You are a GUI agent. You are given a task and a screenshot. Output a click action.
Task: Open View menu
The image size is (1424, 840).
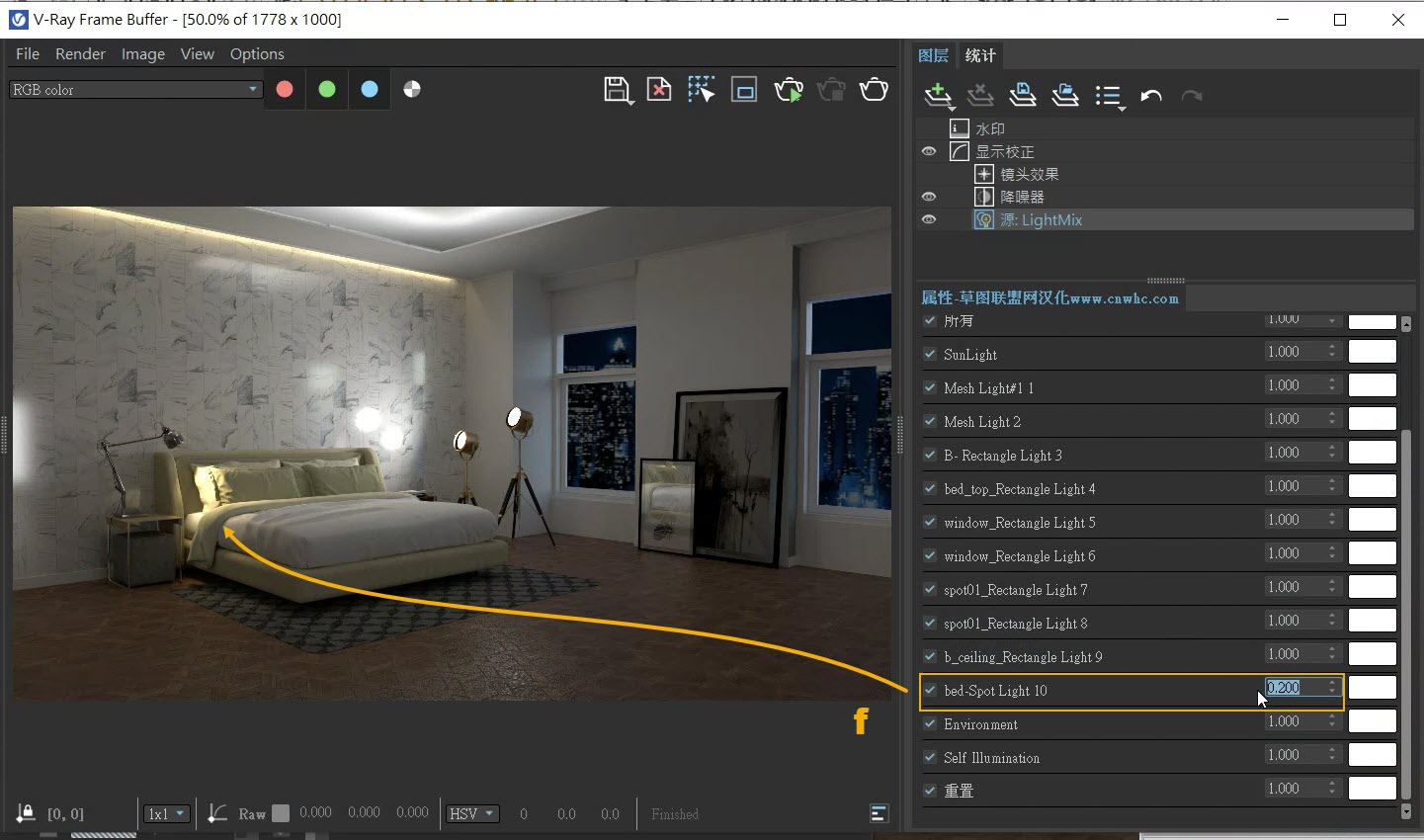(x=198, y=53)
